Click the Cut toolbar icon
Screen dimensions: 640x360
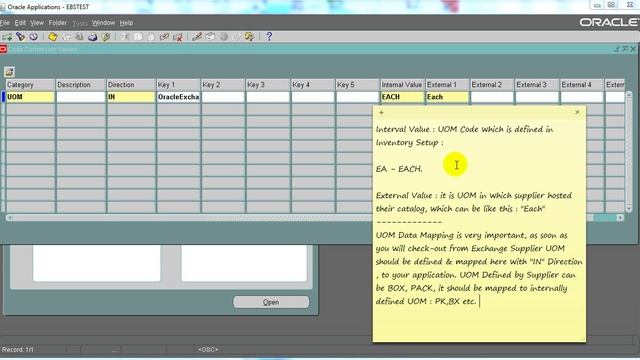(125, 37)
